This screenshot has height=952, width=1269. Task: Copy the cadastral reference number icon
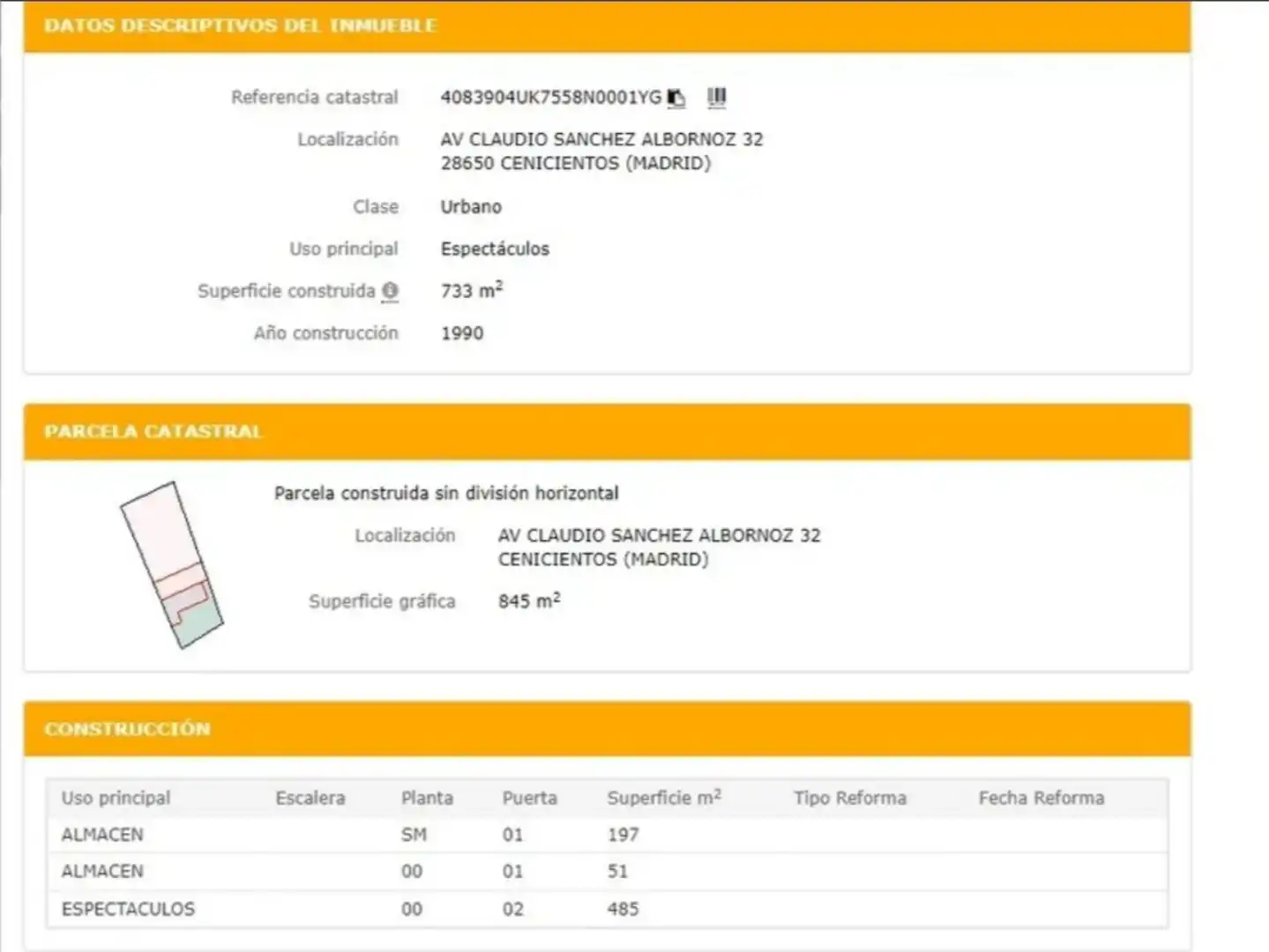676,97
